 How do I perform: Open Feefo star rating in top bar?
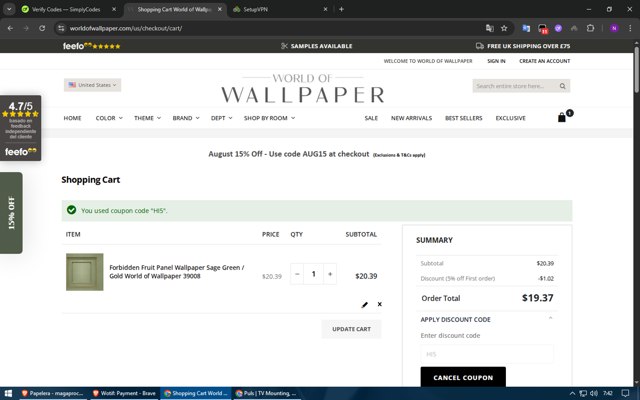coord(92,46)
